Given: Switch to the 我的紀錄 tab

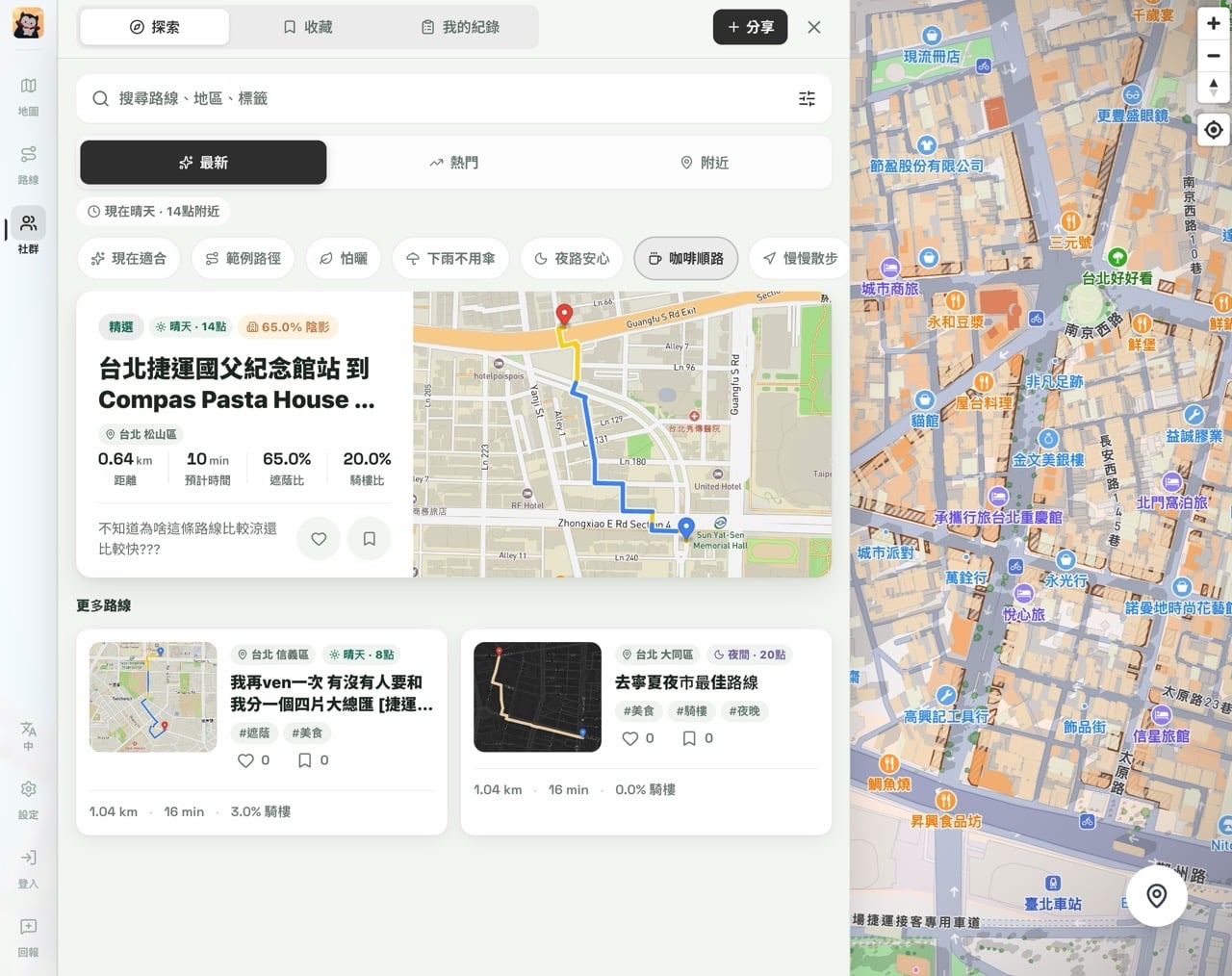Looking at the screenshot, I should 460,27.
